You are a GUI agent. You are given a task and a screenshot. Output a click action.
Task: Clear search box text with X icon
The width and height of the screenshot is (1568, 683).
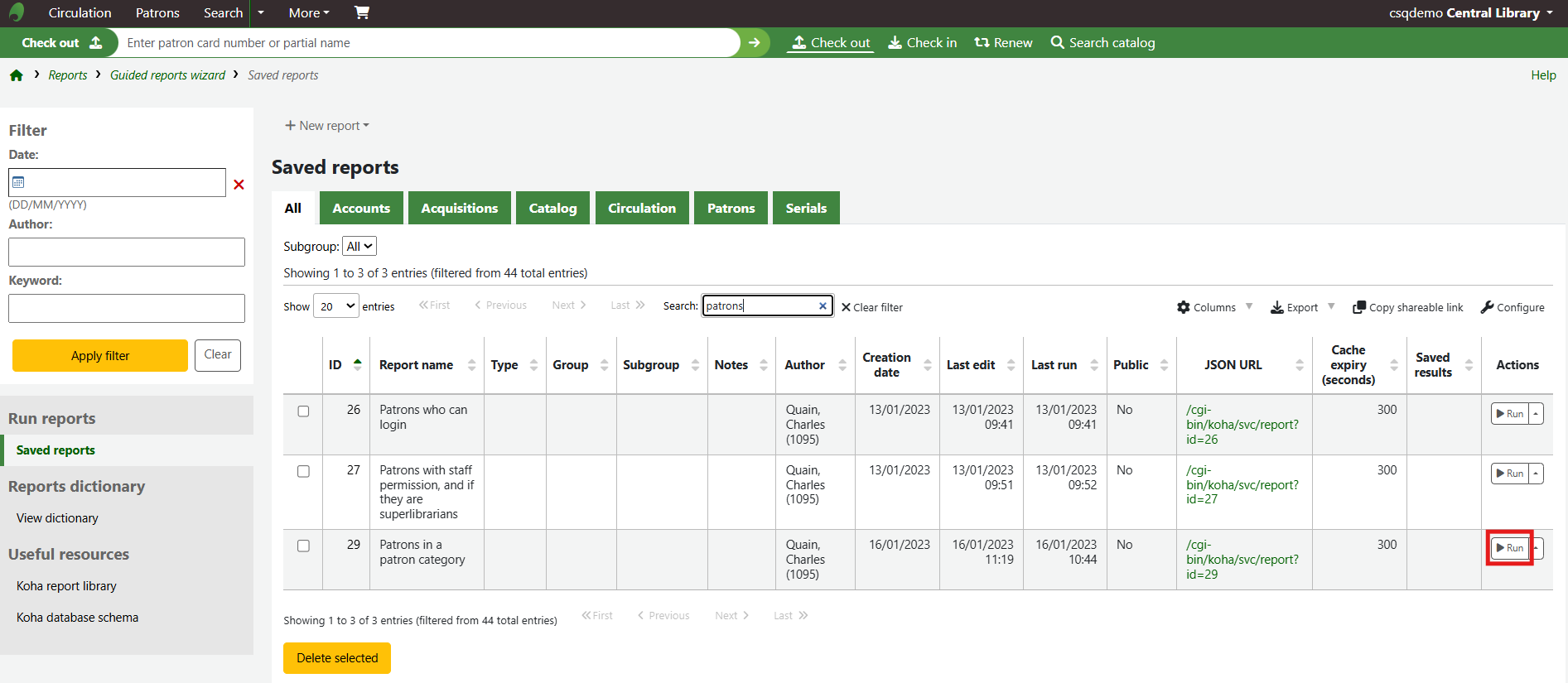(823, 306)
